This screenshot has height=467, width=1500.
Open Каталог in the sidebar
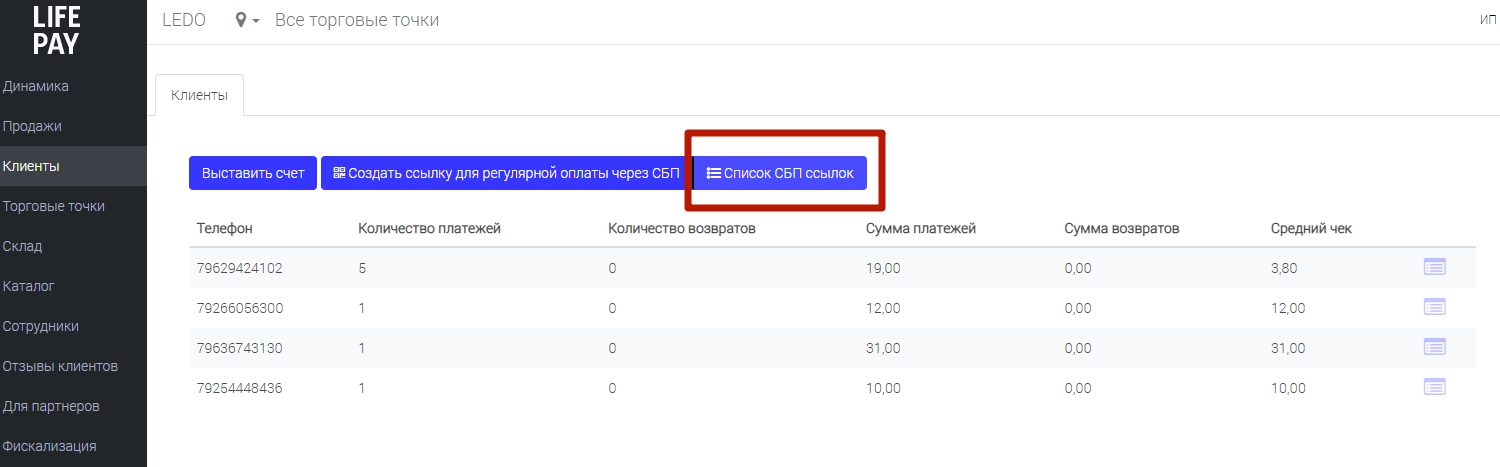28,286
